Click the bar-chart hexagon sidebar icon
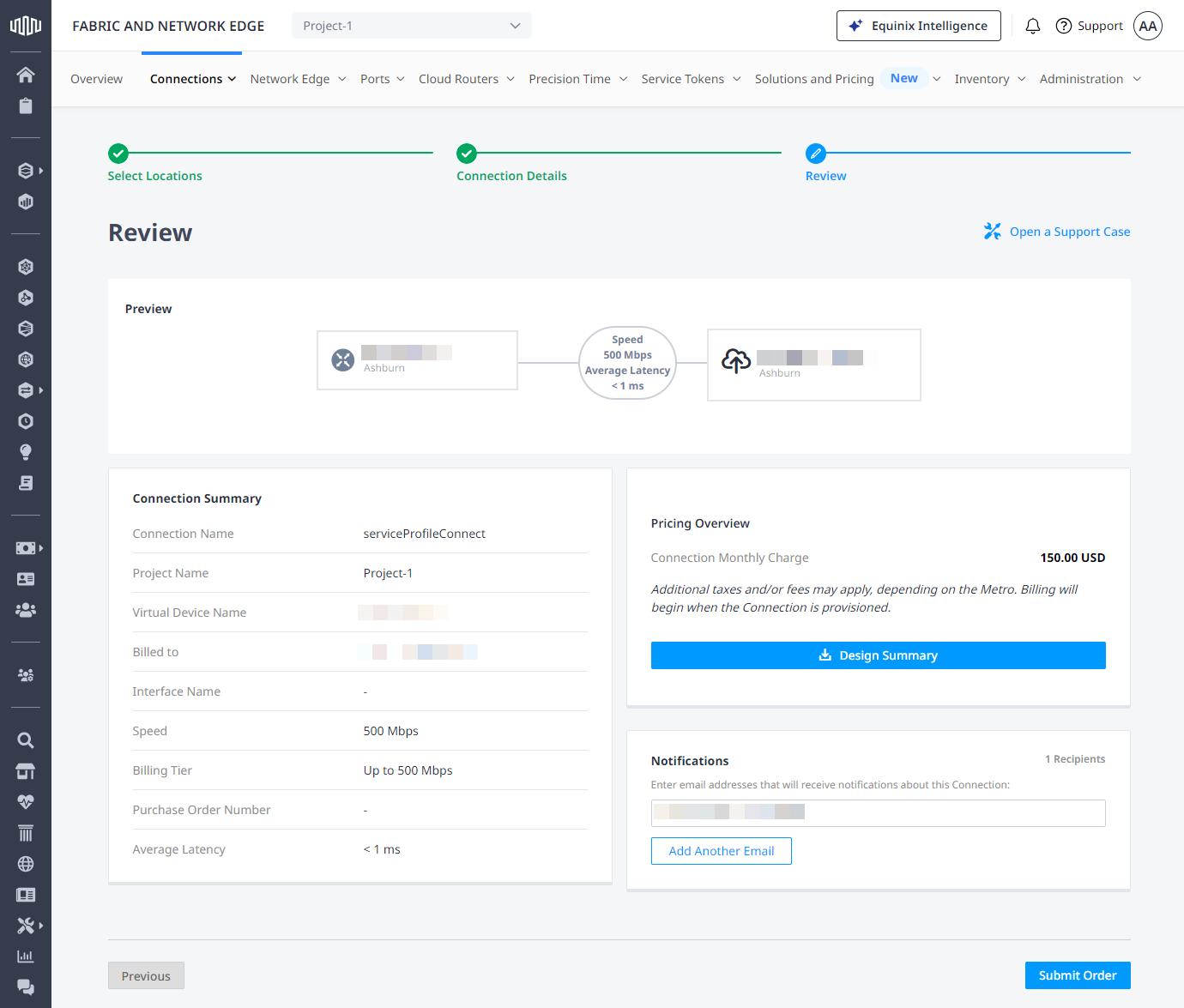 click(26, 202)
